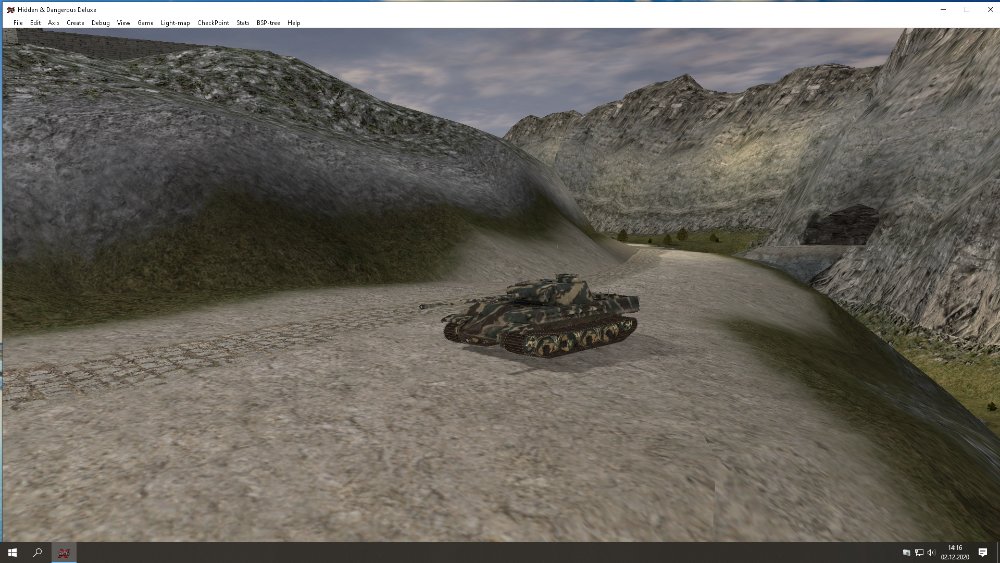This screenshot has height=563, width=1000.
Task: Open the Edit menu
Action: tap(36, 22)
